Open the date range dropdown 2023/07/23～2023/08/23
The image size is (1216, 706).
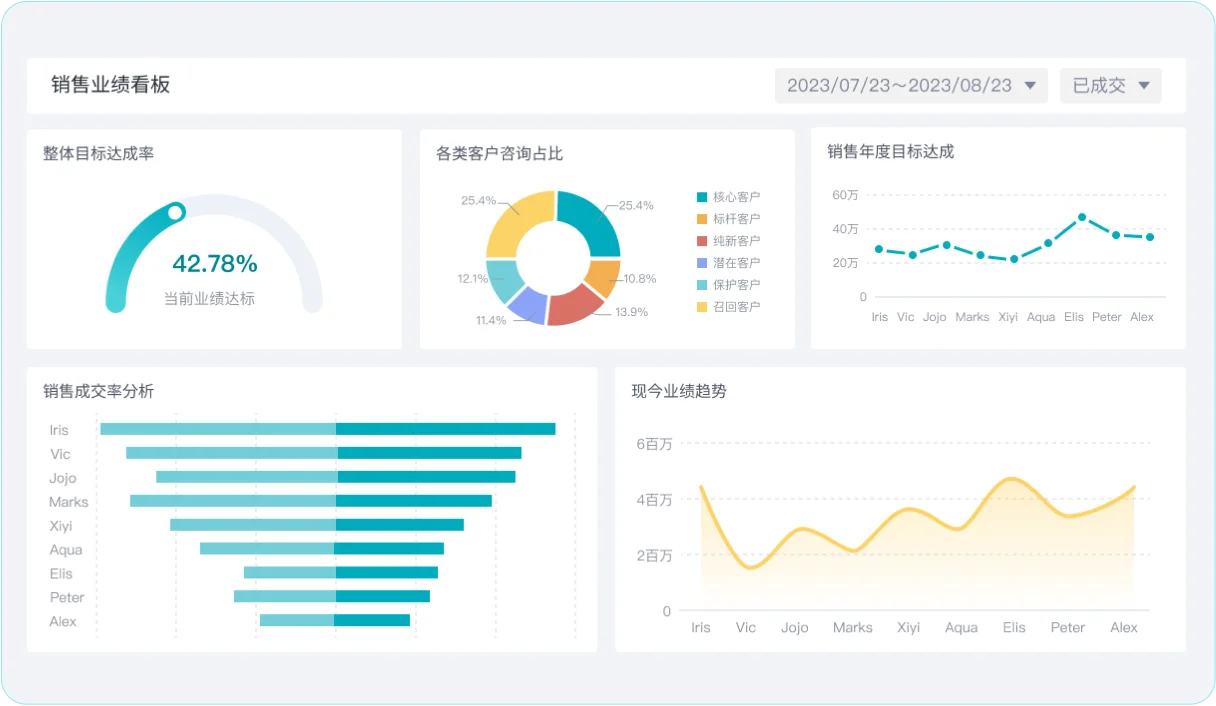tap(911, 86)
